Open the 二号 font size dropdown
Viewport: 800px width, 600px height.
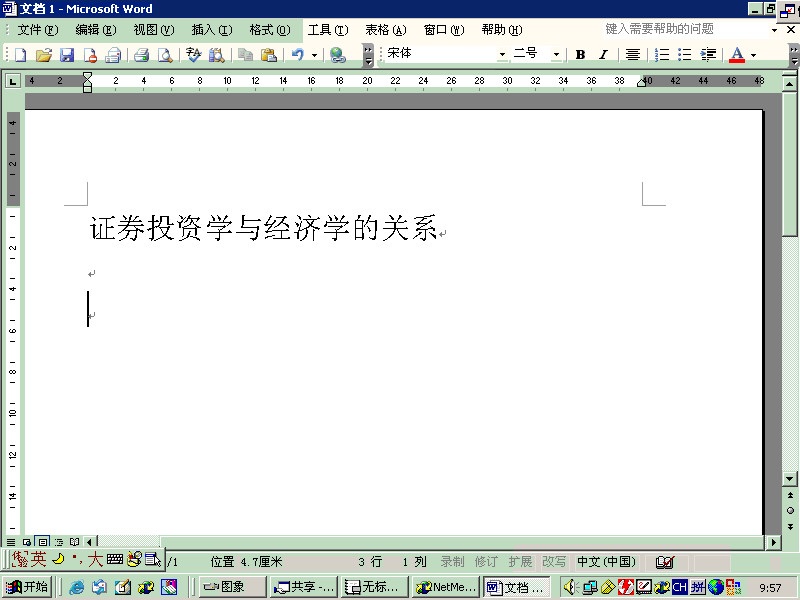point(556,55)
